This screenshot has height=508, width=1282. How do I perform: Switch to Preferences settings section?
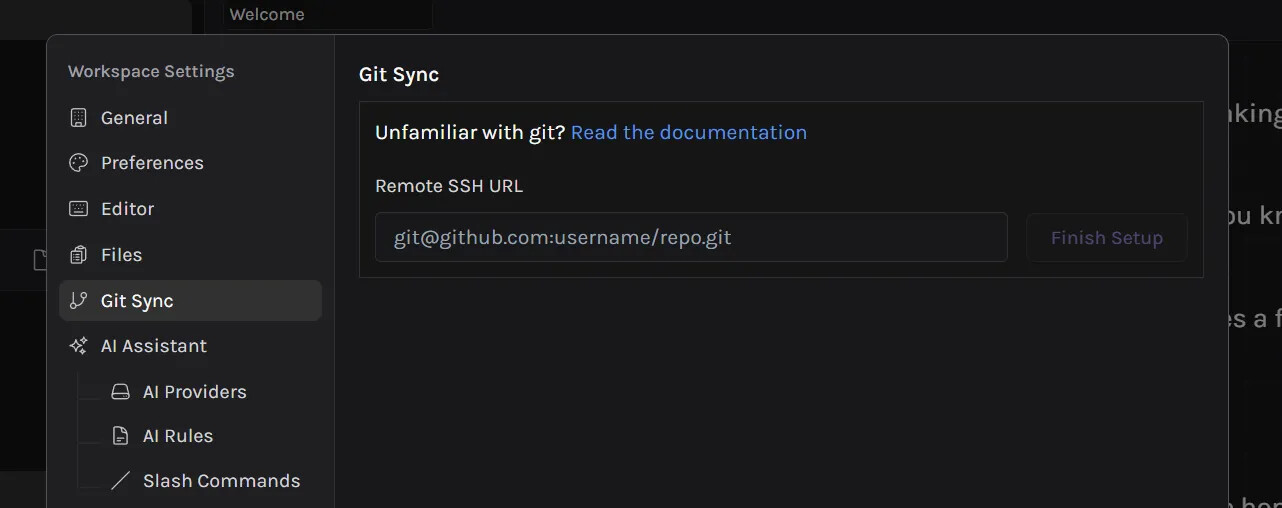(152, 163)
